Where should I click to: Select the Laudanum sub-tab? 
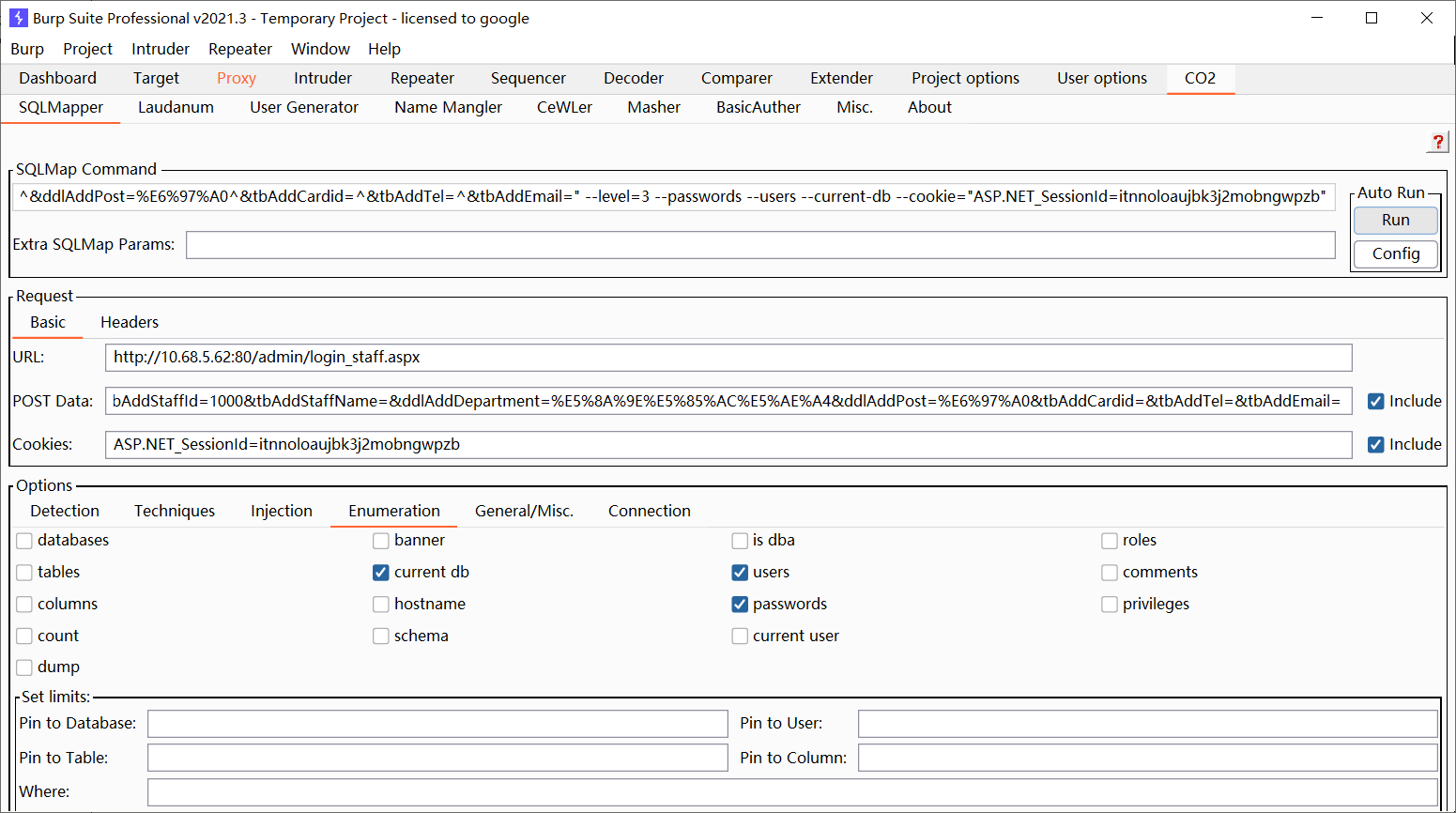[176, 107]
